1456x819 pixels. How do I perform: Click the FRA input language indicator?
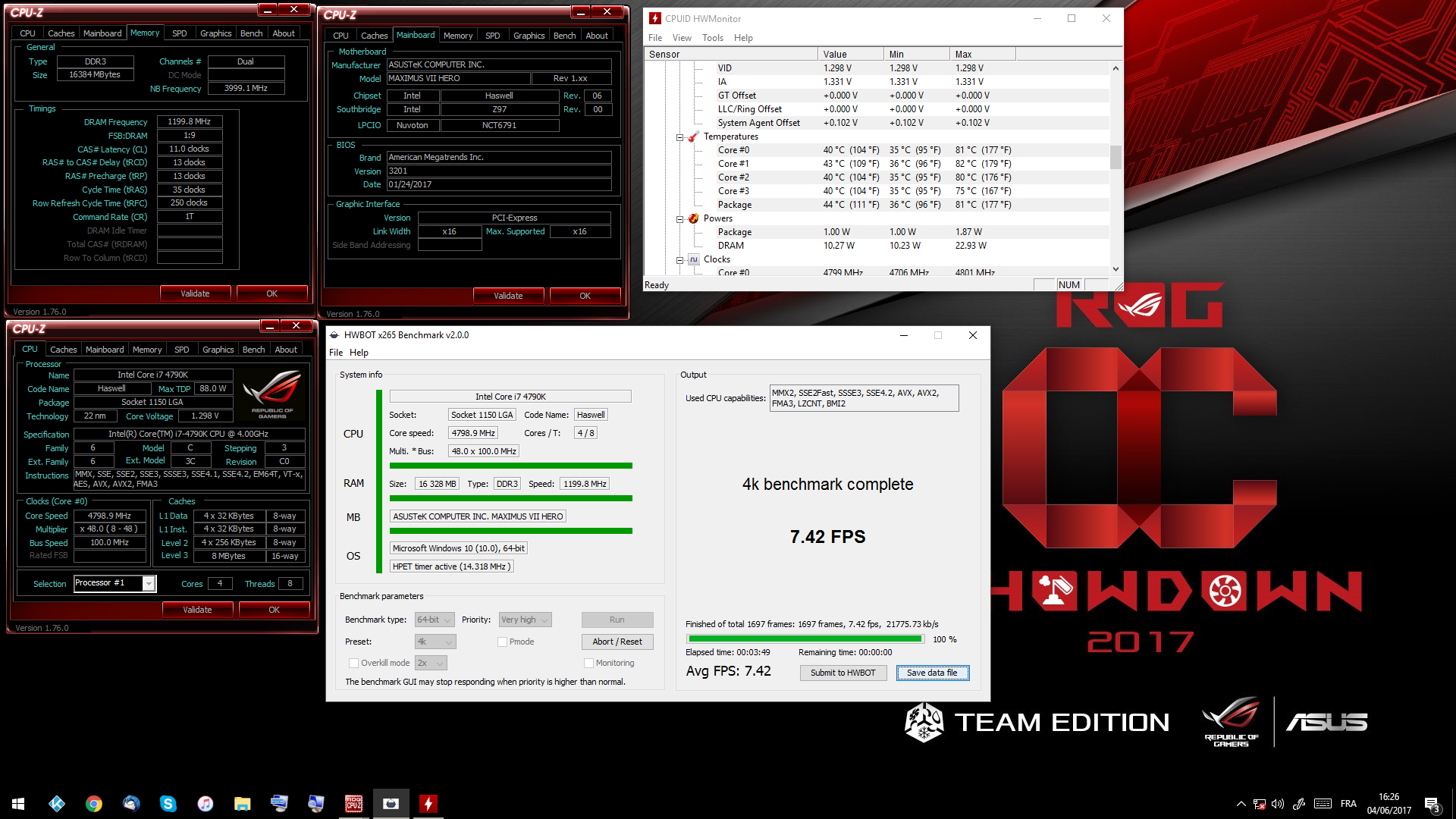[x=1348, y=804]
